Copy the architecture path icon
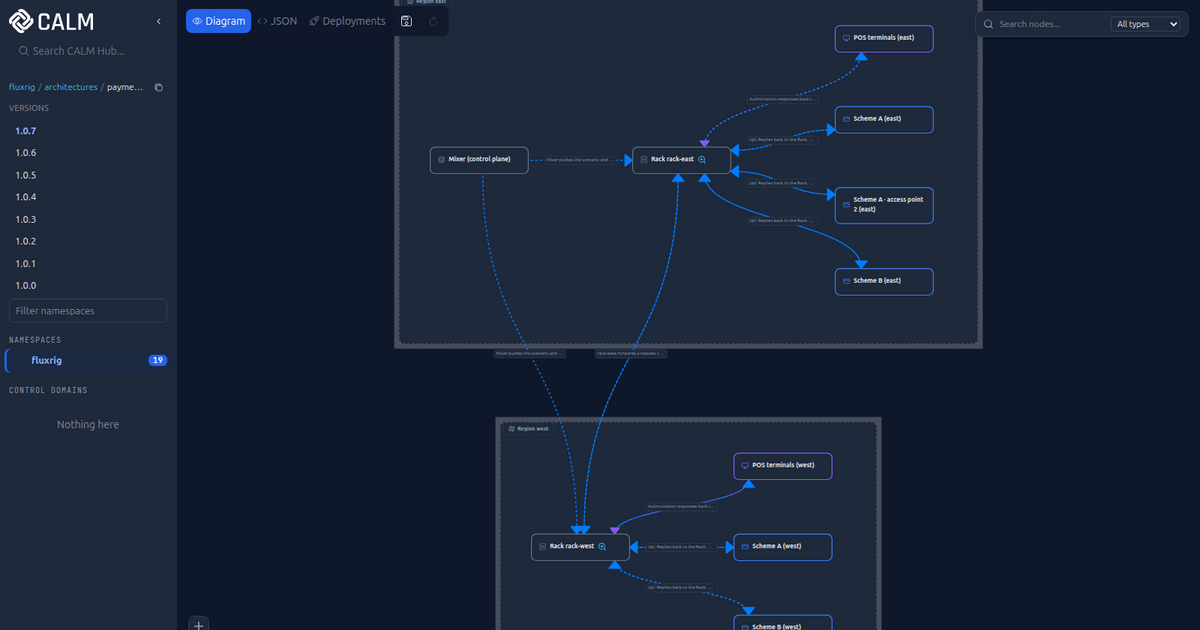Screen dimensions: 1200x630 158,87
